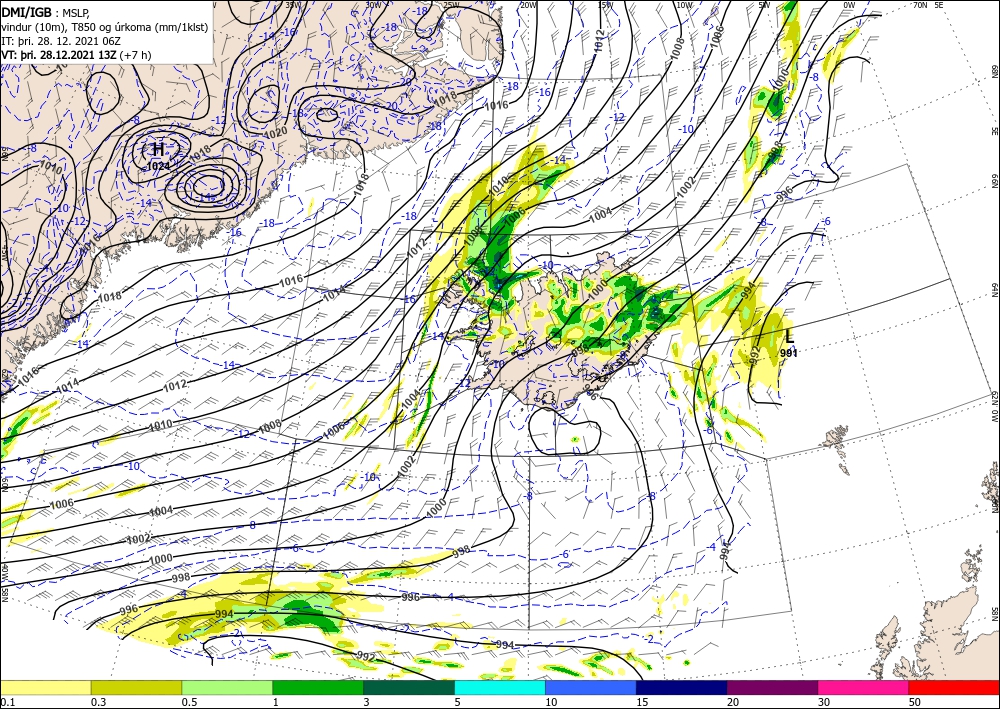Click the 'H' high-pressure marker over Greenland
The width and height of the screenshot is (1000, 709).
click(158, 149)
